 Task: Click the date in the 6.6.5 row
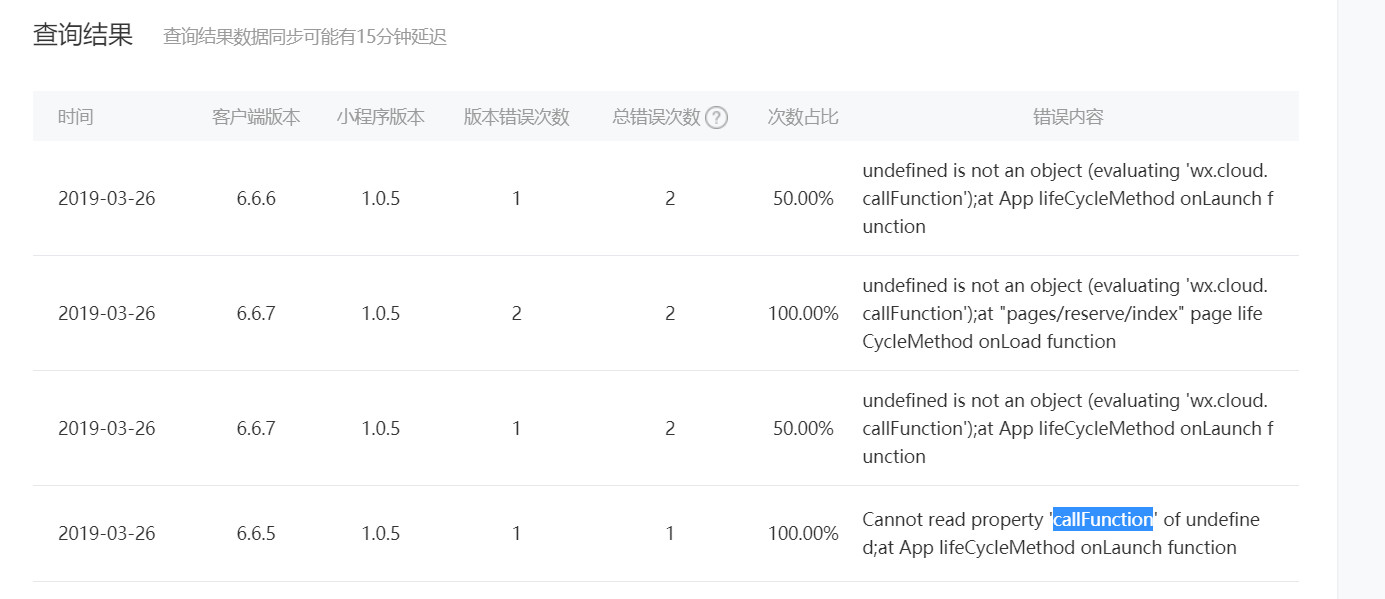107,533
